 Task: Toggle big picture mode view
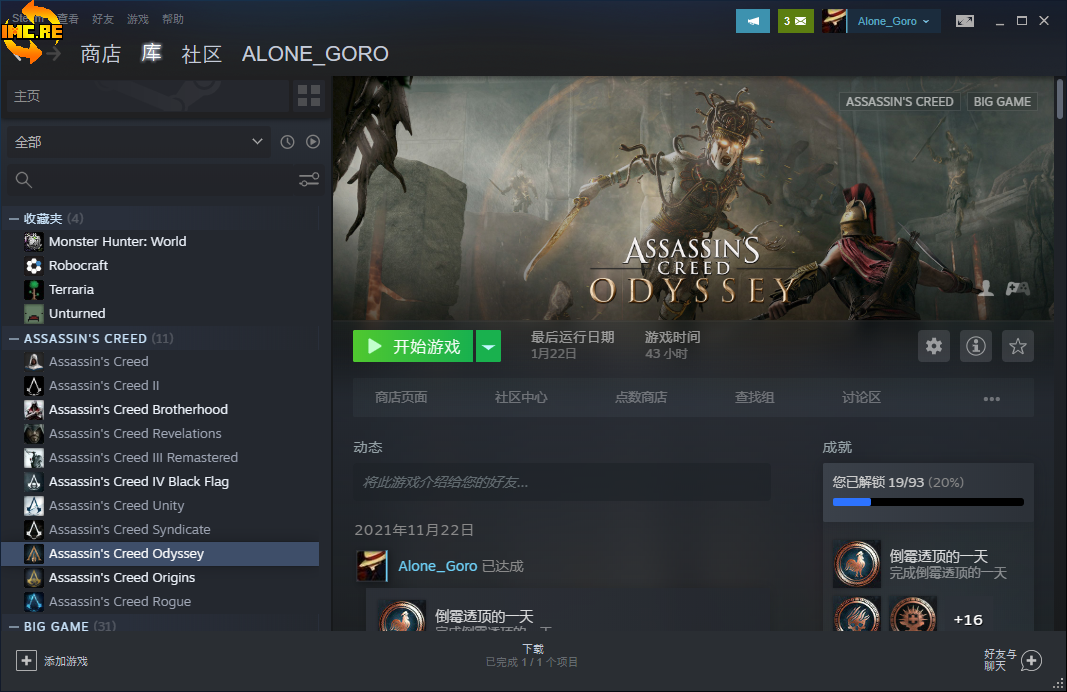(964, 21)
